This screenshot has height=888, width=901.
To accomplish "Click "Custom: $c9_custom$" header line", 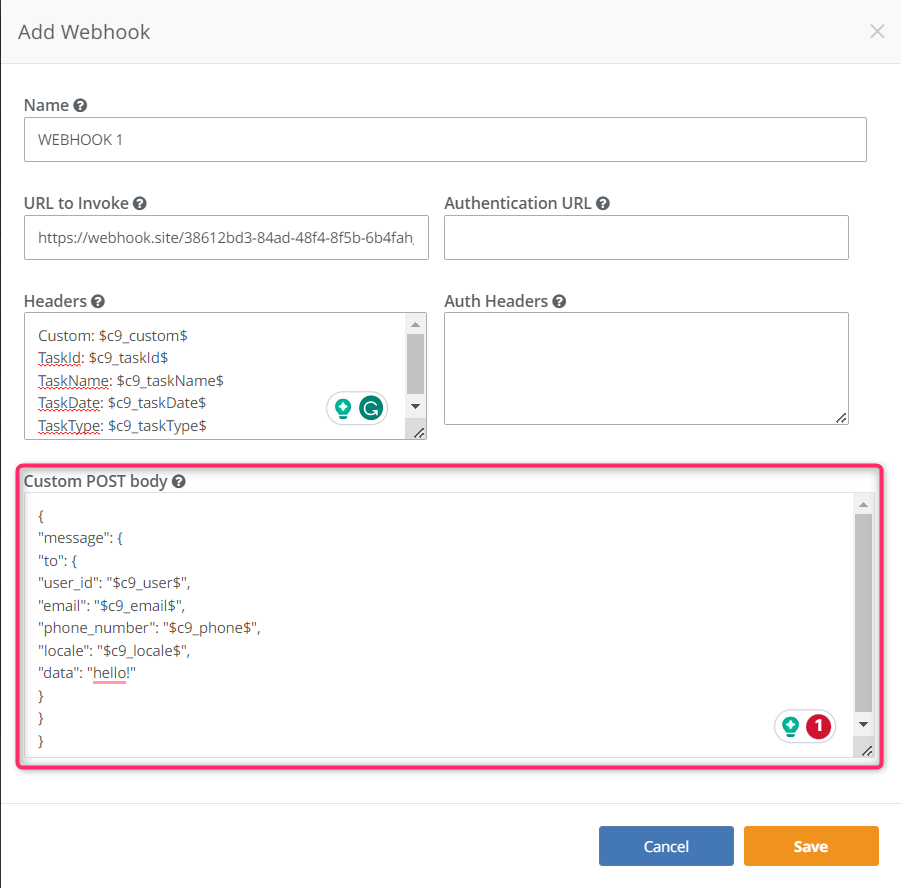I will [x=113, y=336].
